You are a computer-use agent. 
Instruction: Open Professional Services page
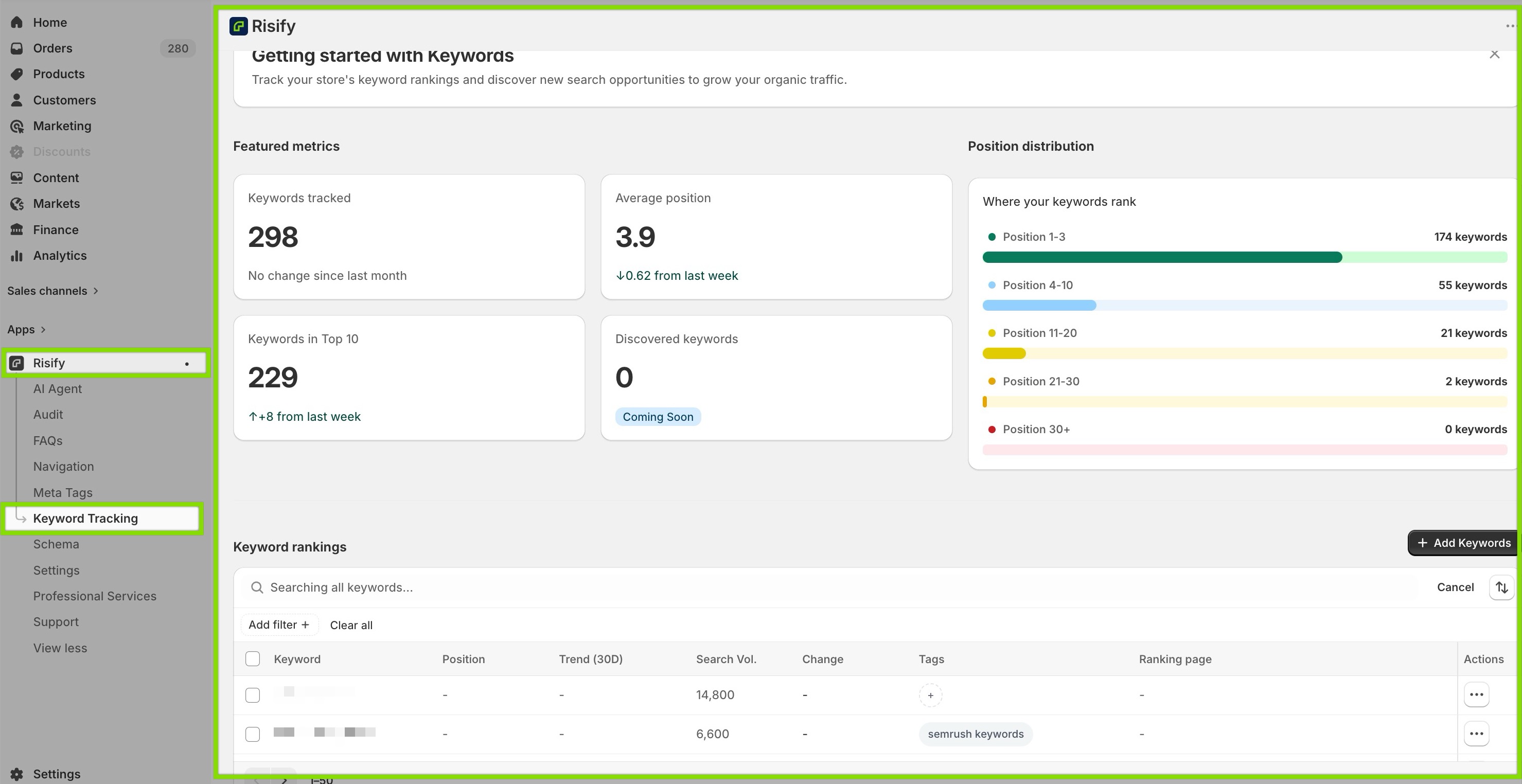[x=95, y=596]
